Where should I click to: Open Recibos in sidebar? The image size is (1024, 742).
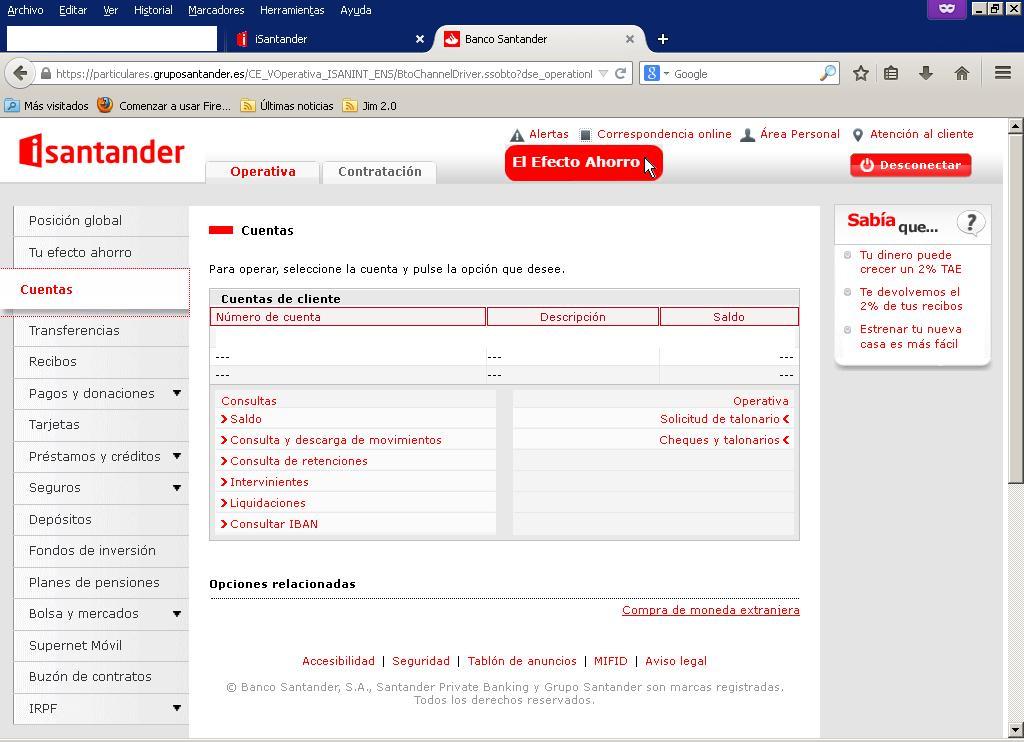tap(101, 362)
